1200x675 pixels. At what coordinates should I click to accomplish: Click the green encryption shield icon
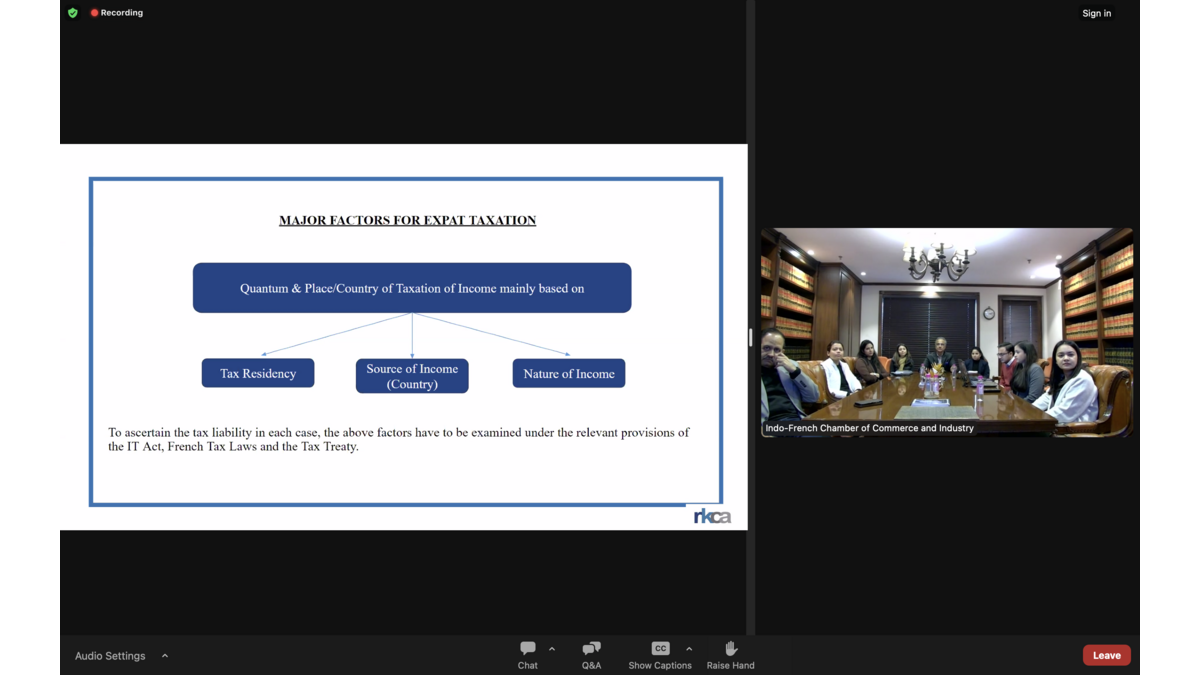click(x=73, y=13)
